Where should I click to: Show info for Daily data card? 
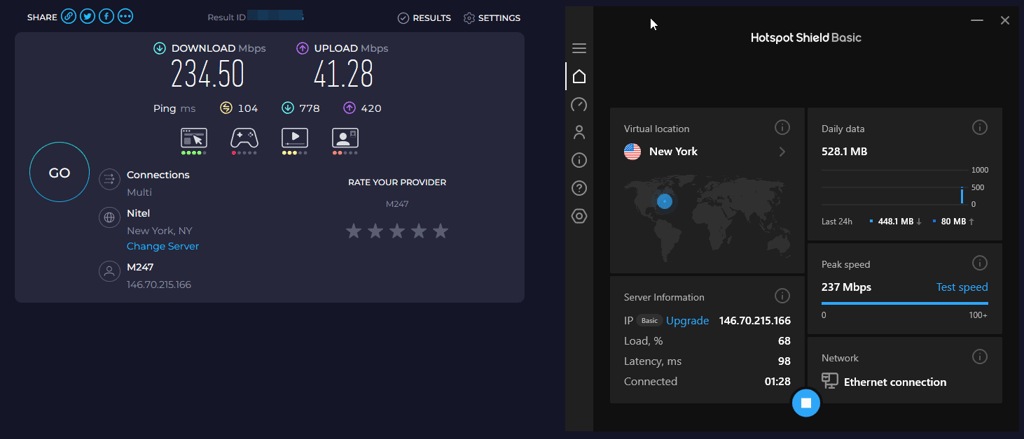(980, 127)
